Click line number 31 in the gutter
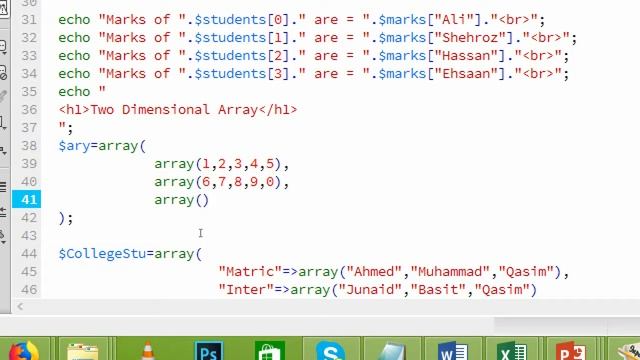The height and width of the screenshot is (360, 640). point(29,20)
